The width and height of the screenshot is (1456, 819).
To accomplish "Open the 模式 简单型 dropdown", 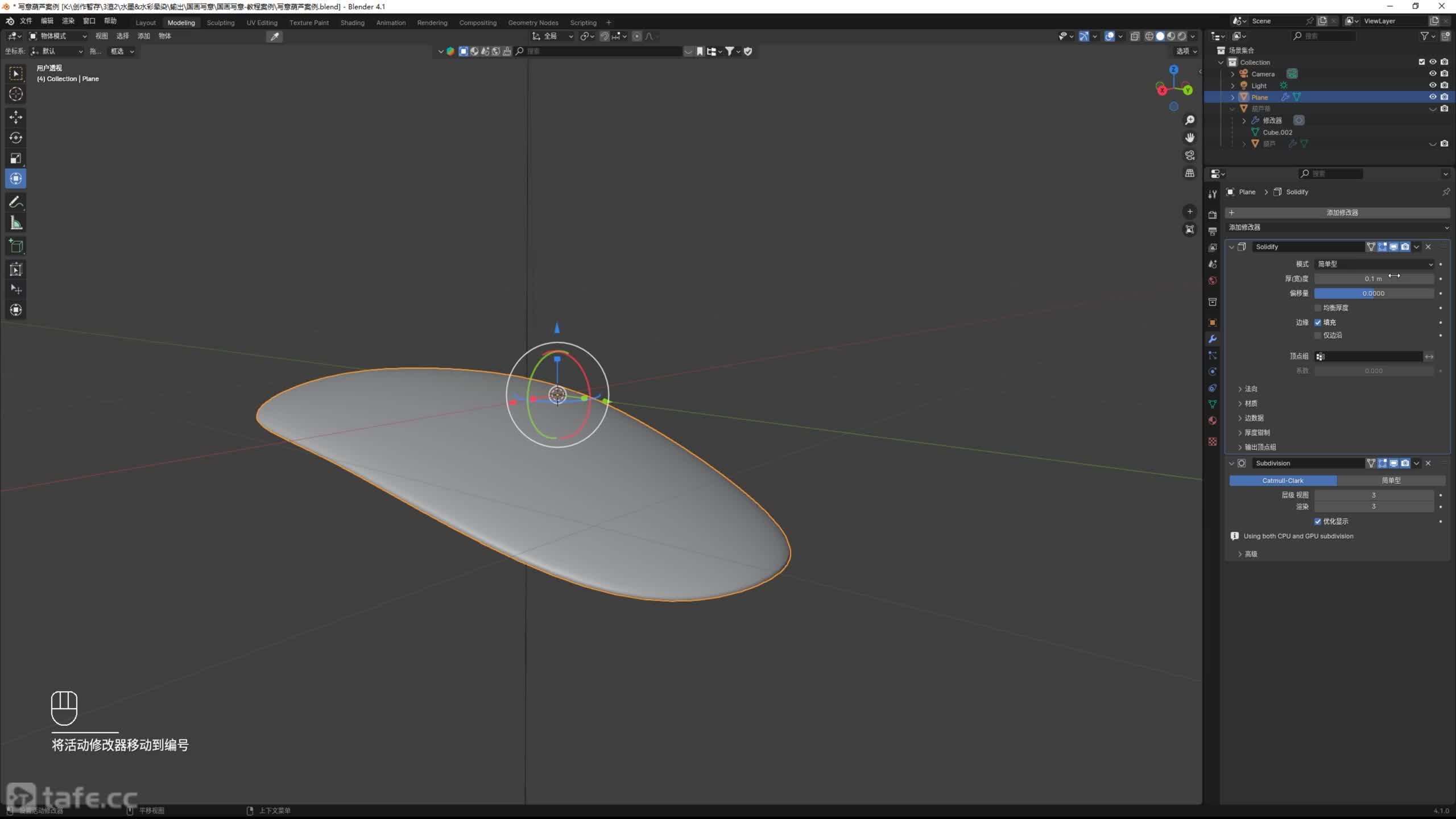I will click(x=1374, y=264).
